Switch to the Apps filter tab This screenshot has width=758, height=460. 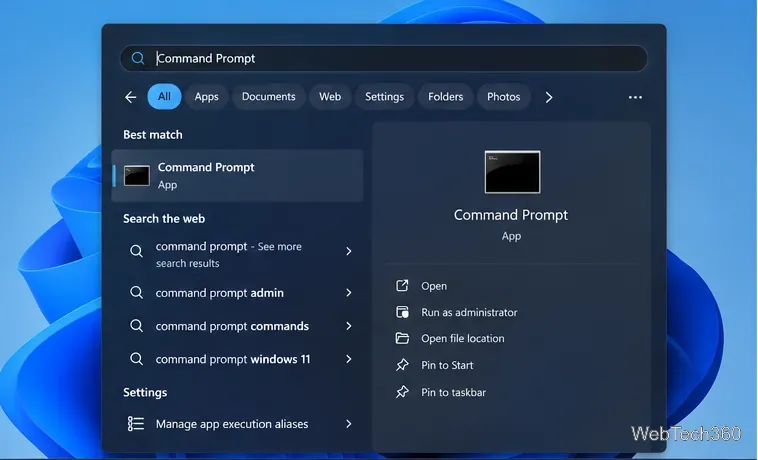click(206, 97)
